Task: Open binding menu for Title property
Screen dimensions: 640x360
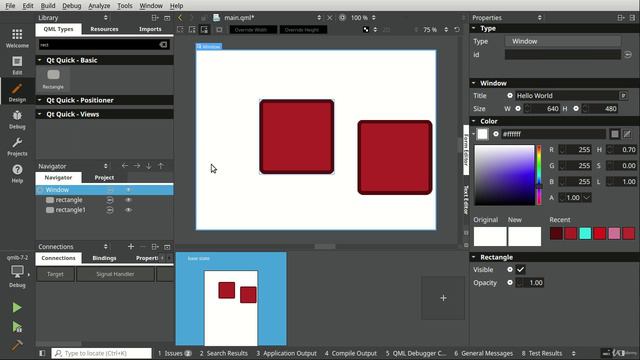Action: point(510,96)
